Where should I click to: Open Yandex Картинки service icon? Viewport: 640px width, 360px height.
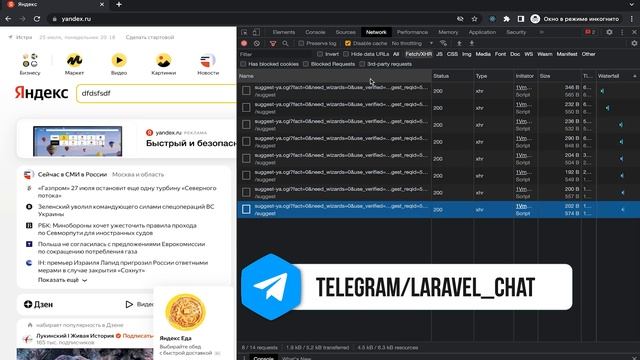164,64
